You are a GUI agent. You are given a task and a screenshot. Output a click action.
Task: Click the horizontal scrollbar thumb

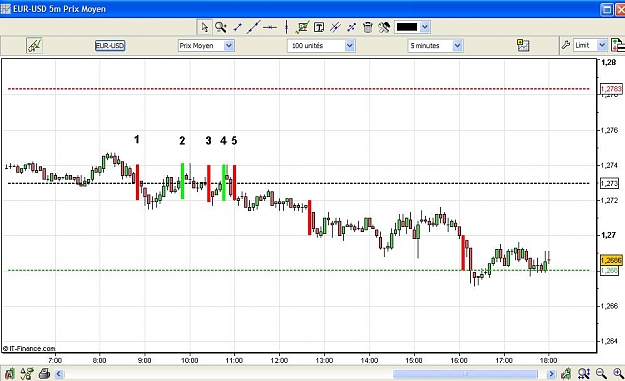point(465,374)
